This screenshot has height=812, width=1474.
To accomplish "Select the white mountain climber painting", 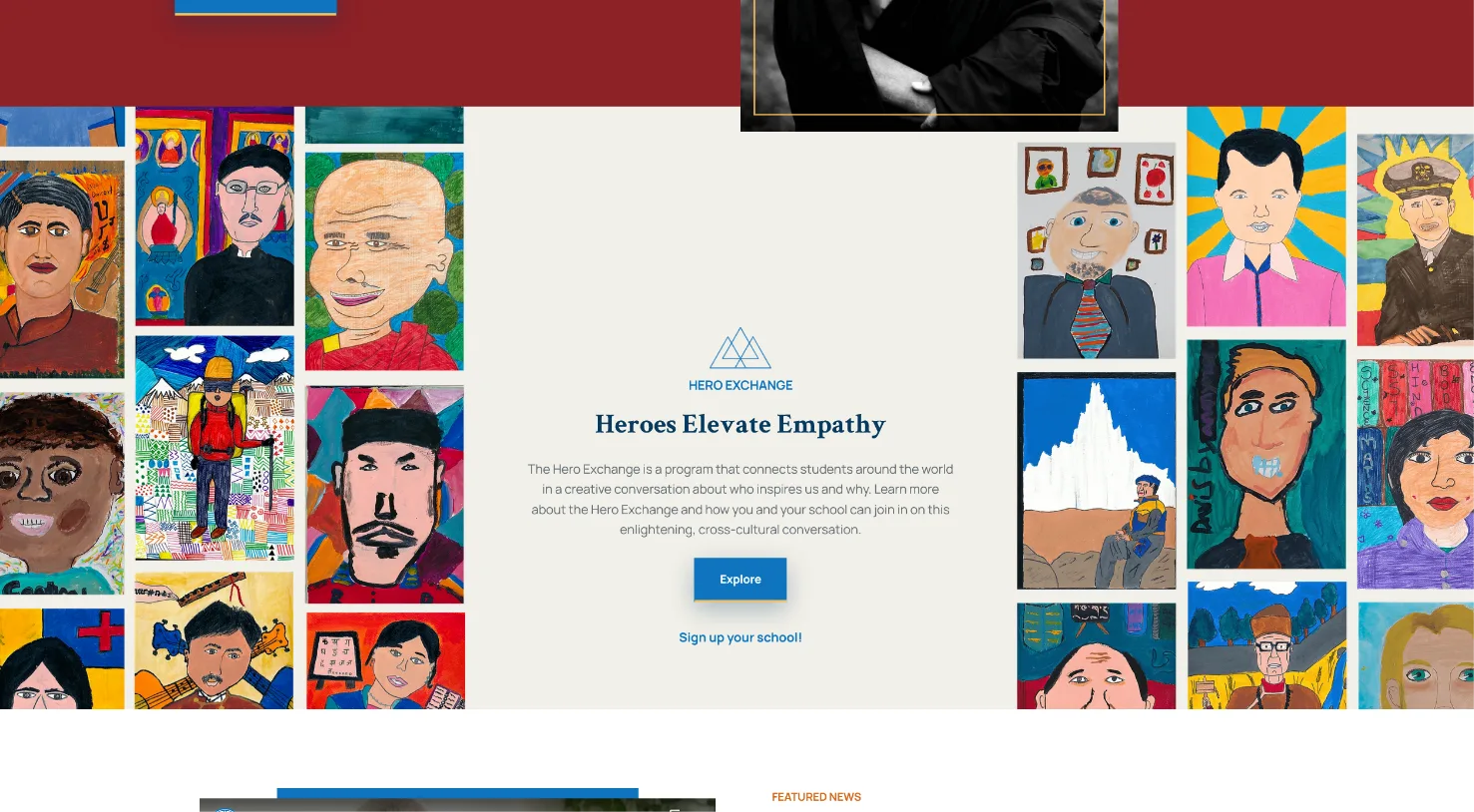I will pyautogui.click(x=1097, y=481).
